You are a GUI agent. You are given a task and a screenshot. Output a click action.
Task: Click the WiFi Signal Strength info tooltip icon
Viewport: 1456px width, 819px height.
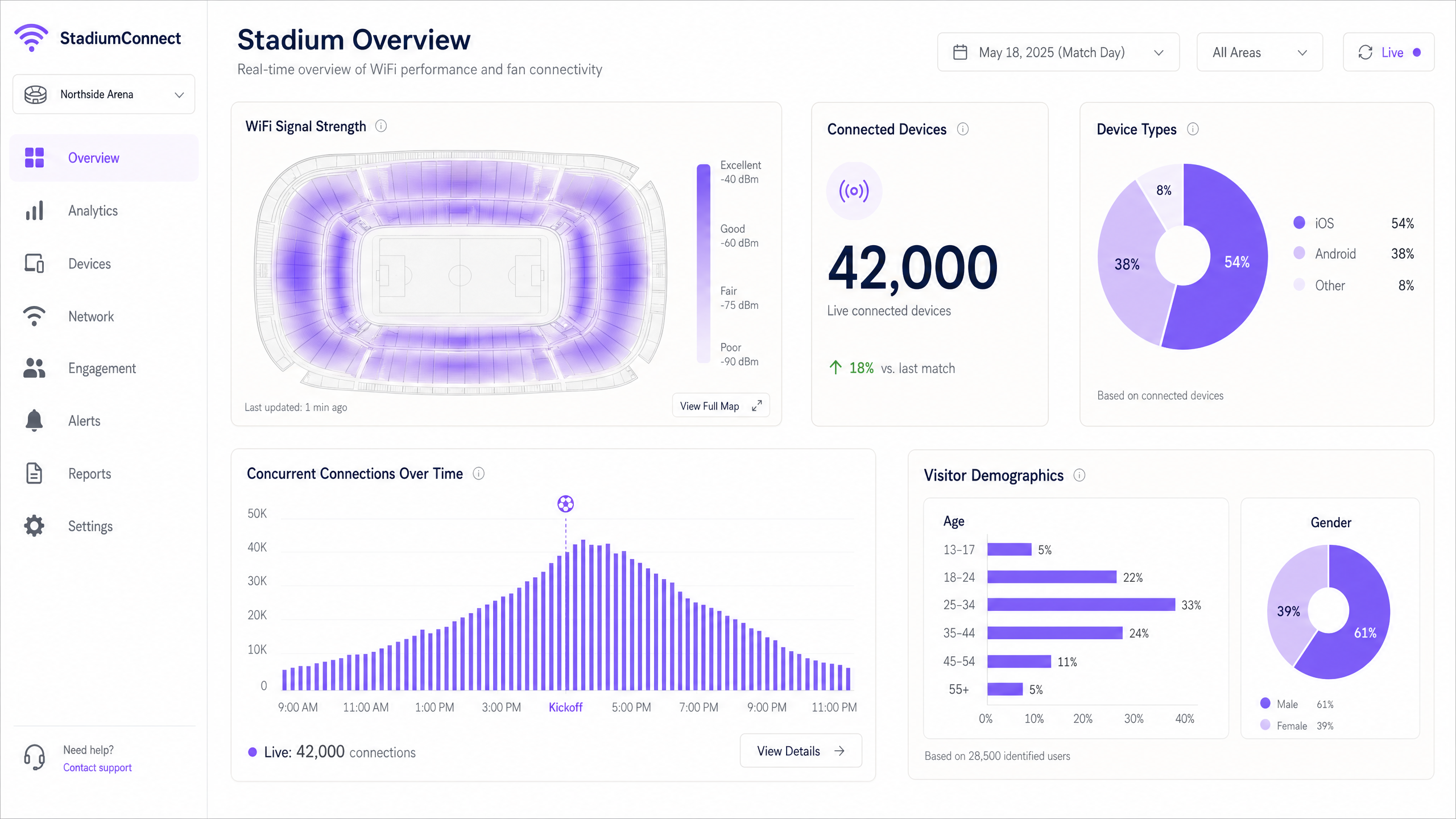tap(380, 126)
